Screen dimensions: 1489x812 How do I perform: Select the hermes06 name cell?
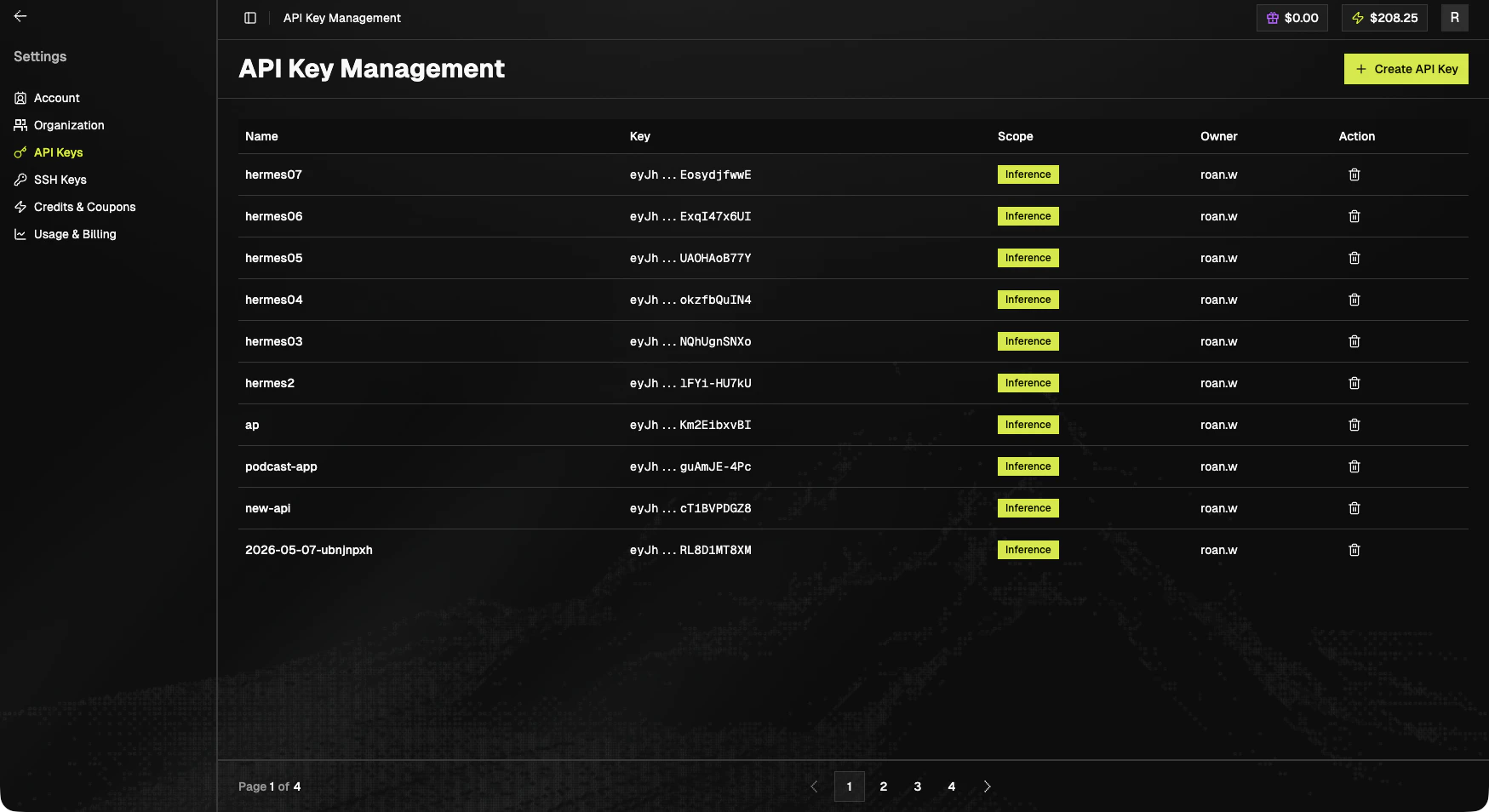point(273,216)
